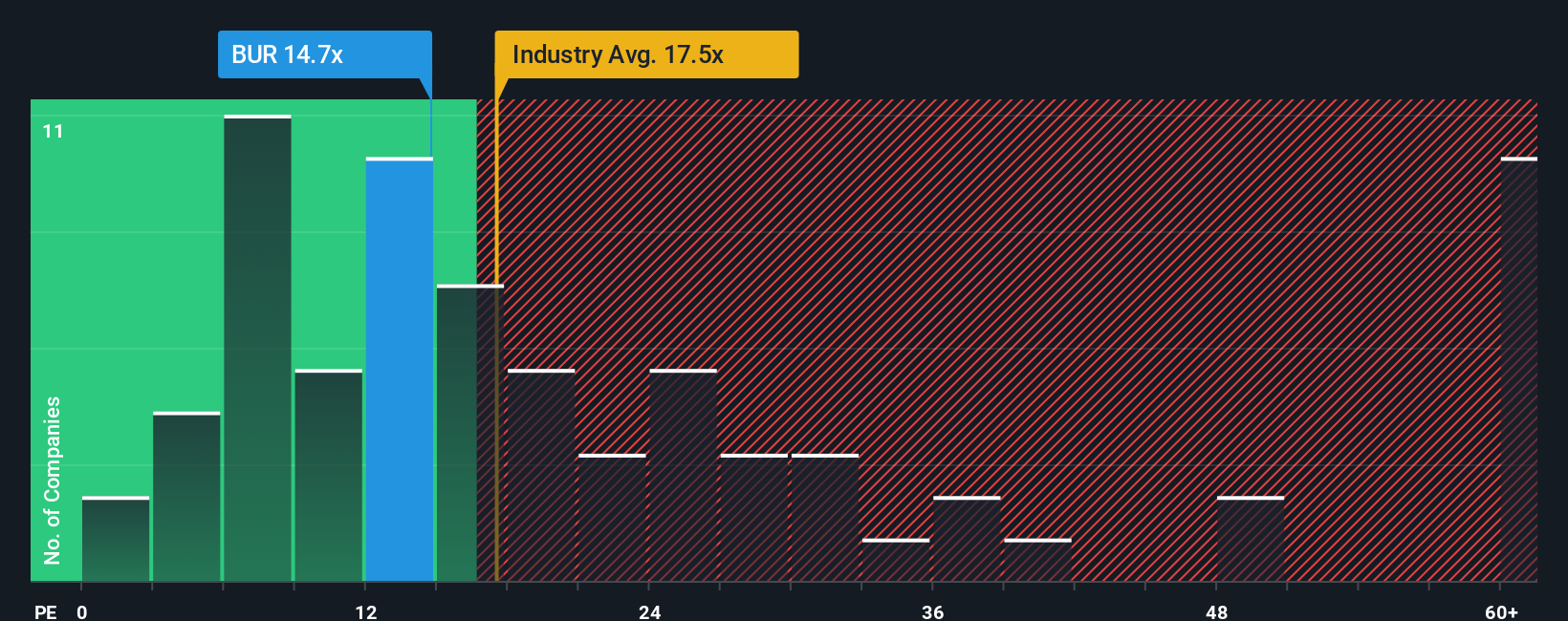Select the bar just left of the BUR bar
1568x621 pixels.
(329, 475)
